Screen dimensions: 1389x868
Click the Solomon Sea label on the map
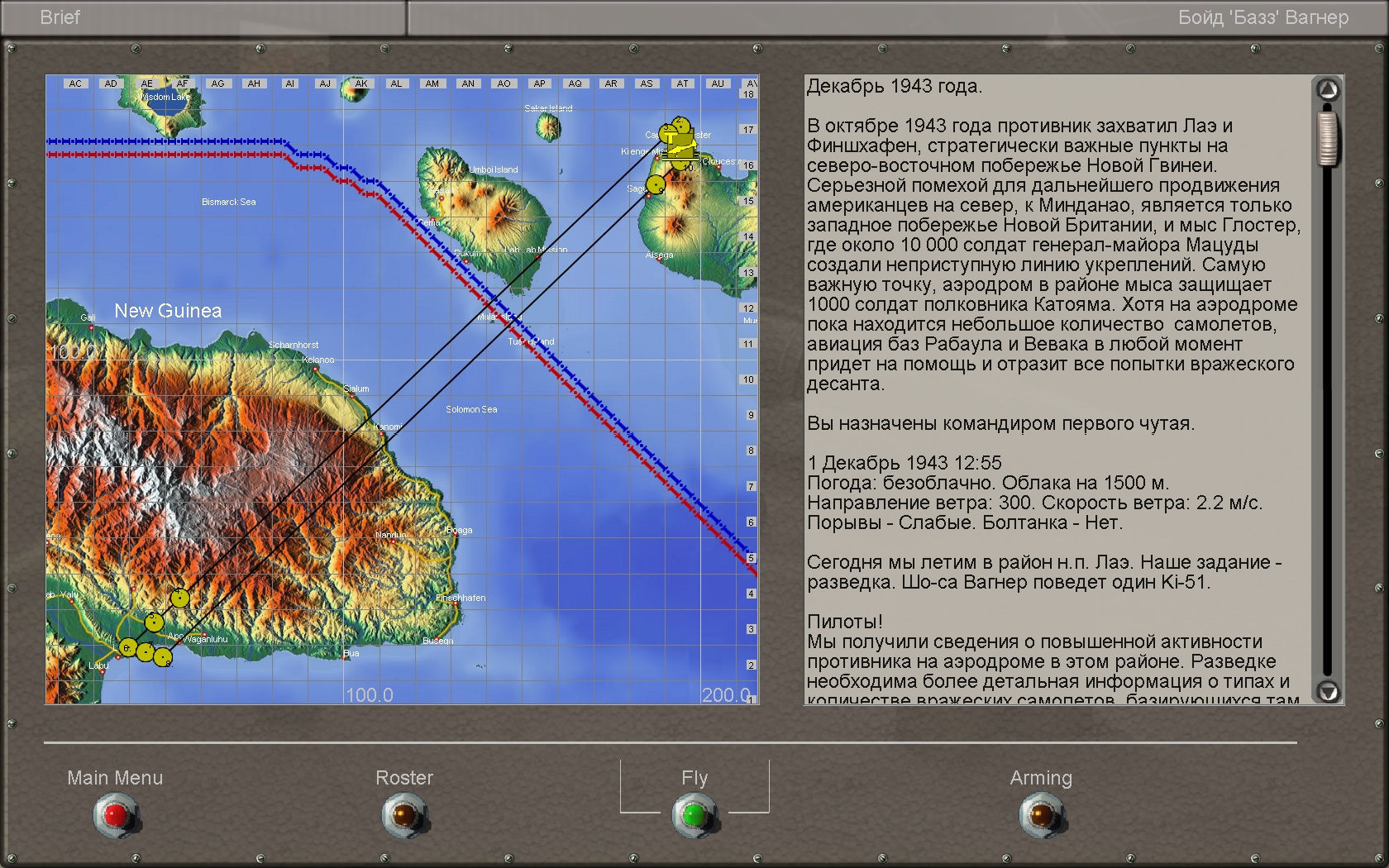click(x=471, y=409)
